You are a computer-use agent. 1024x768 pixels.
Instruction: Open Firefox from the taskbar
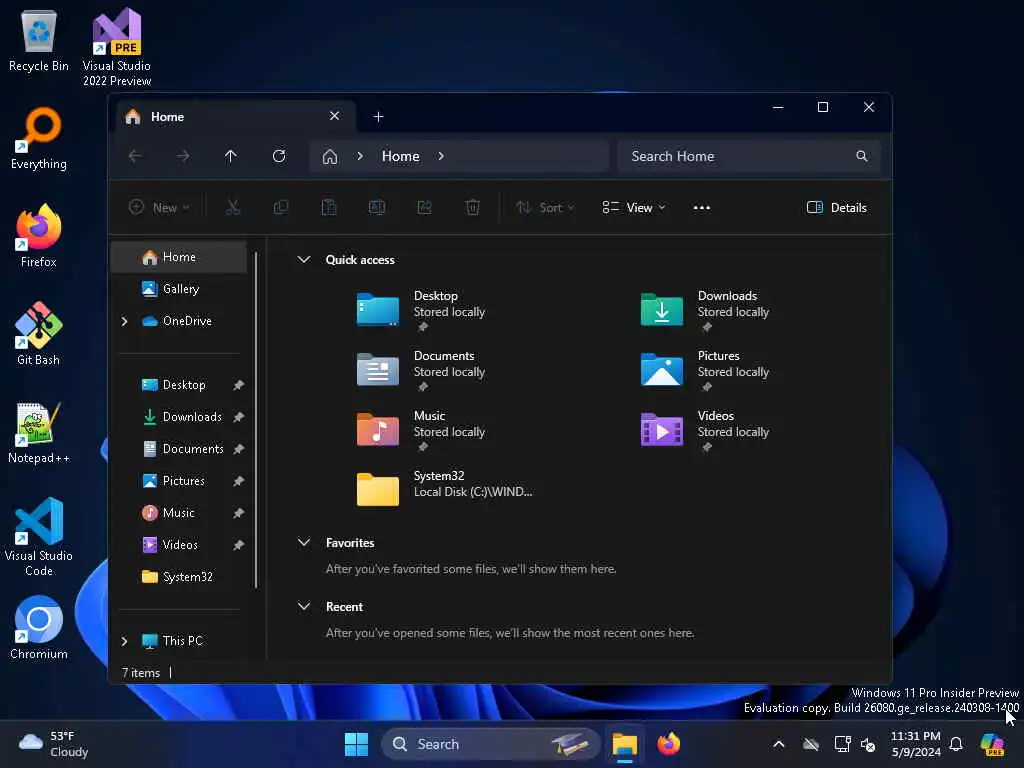[x=669, y=744]
